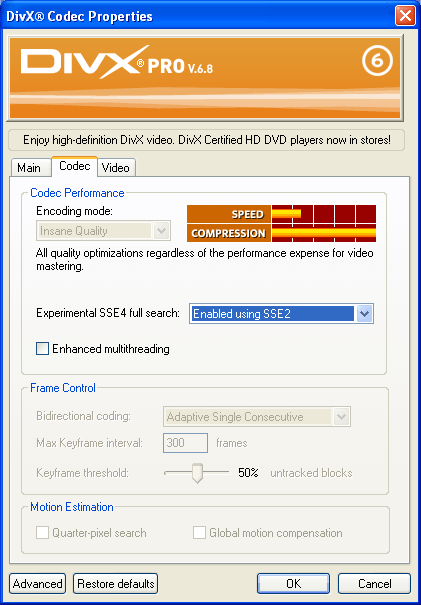This screenshot has height=605, width=421.
Task: Close the DivX Codec Properties window
Action: pos(406,16)
